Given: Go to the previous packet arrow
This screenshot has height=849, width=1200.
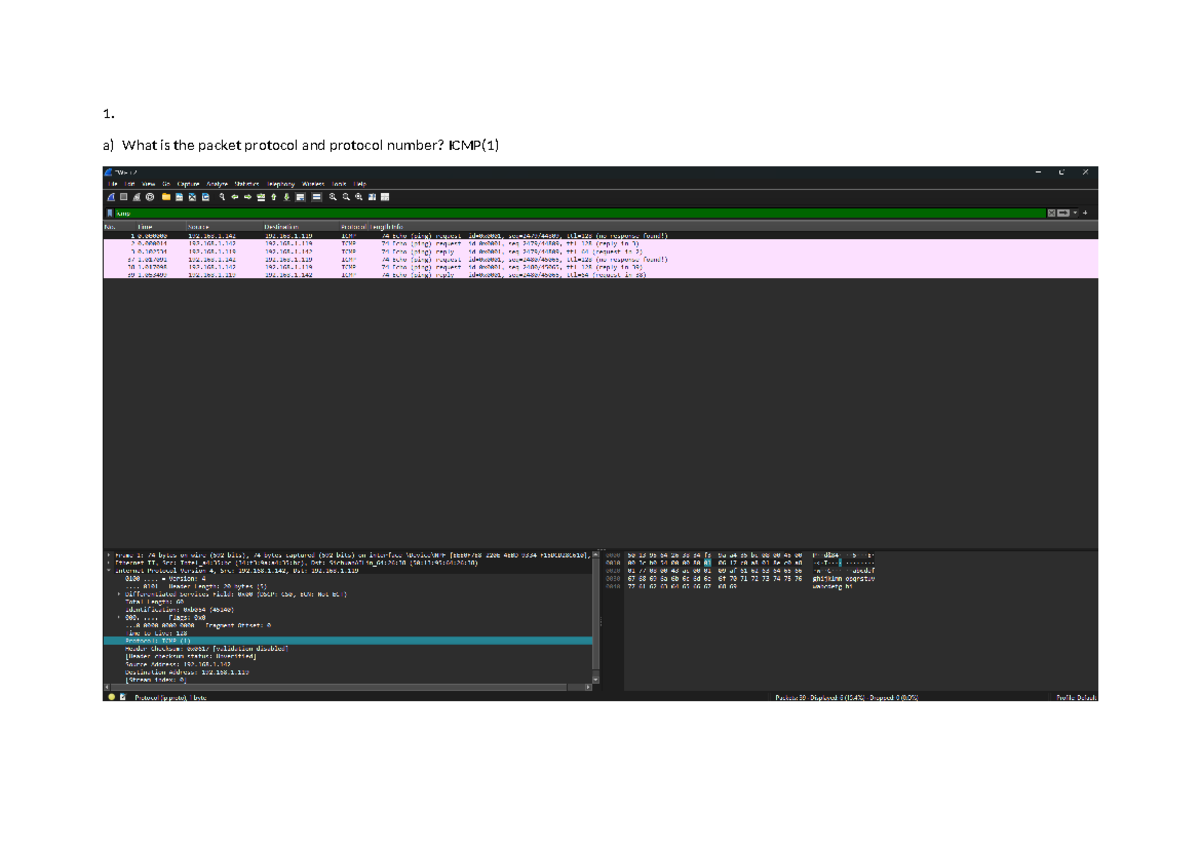Looking at the screenshot, I should [235, 197].
